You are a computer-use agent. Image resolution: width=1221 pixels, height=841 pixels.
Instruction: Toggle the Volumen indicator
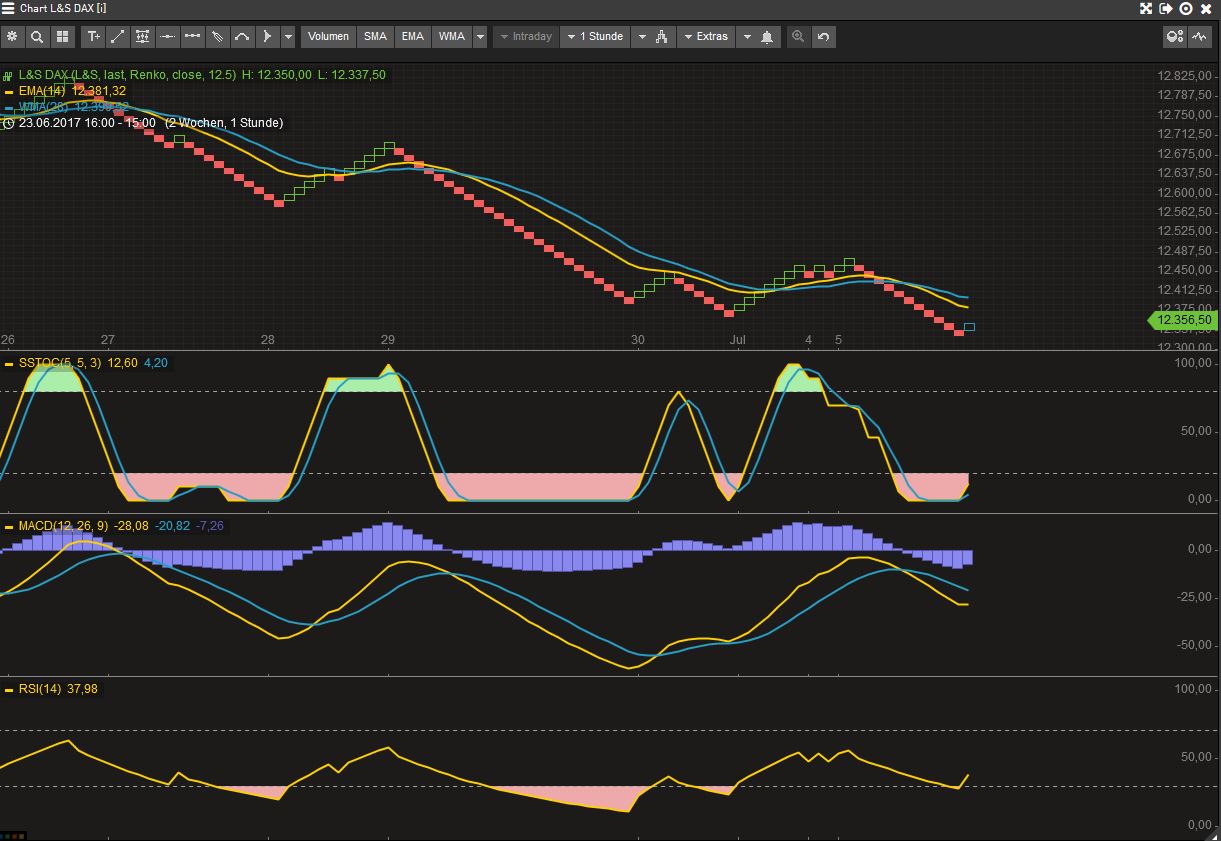pyautogui.click(x=327, y=36)
